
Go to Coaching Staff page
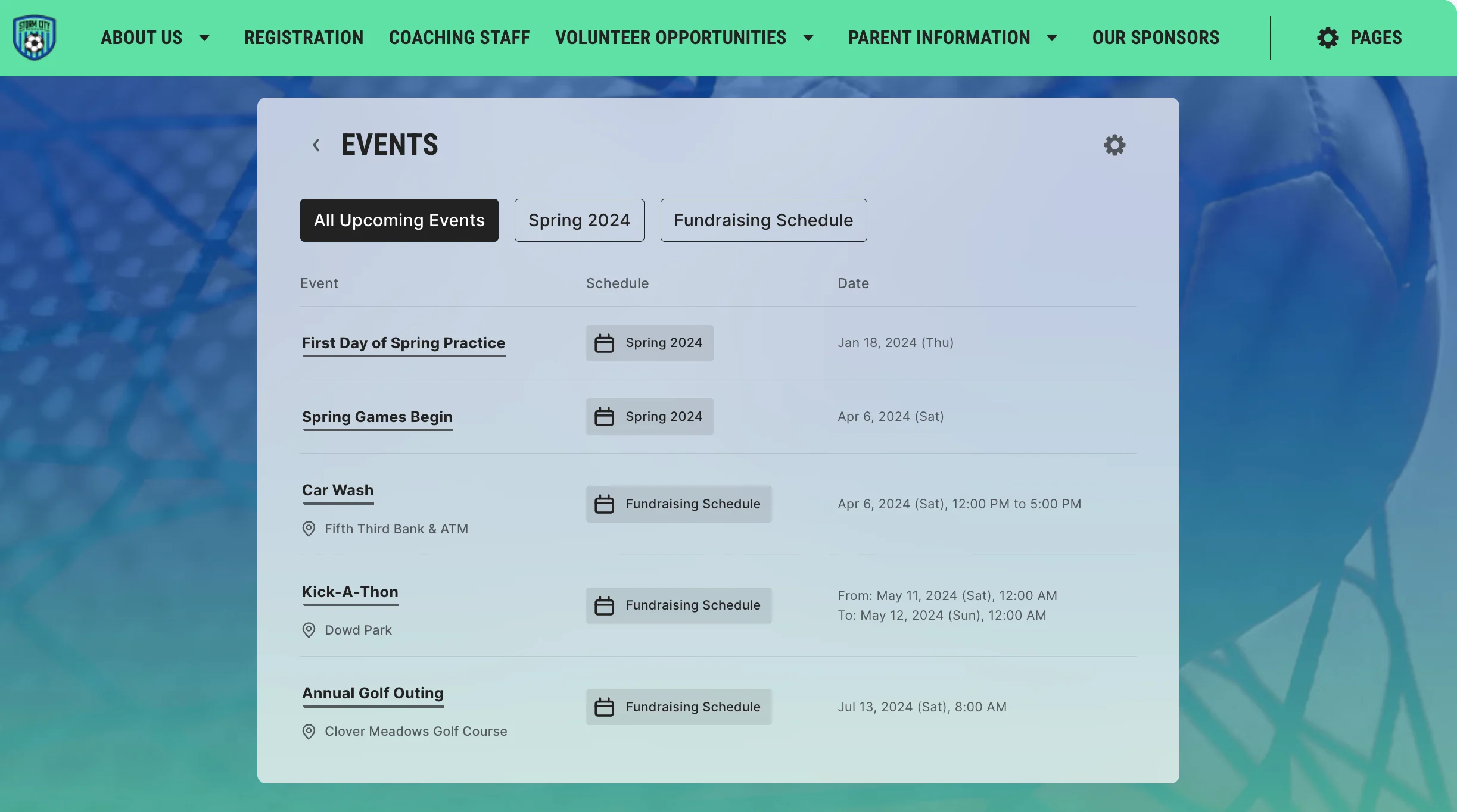[x=459, y=38]
